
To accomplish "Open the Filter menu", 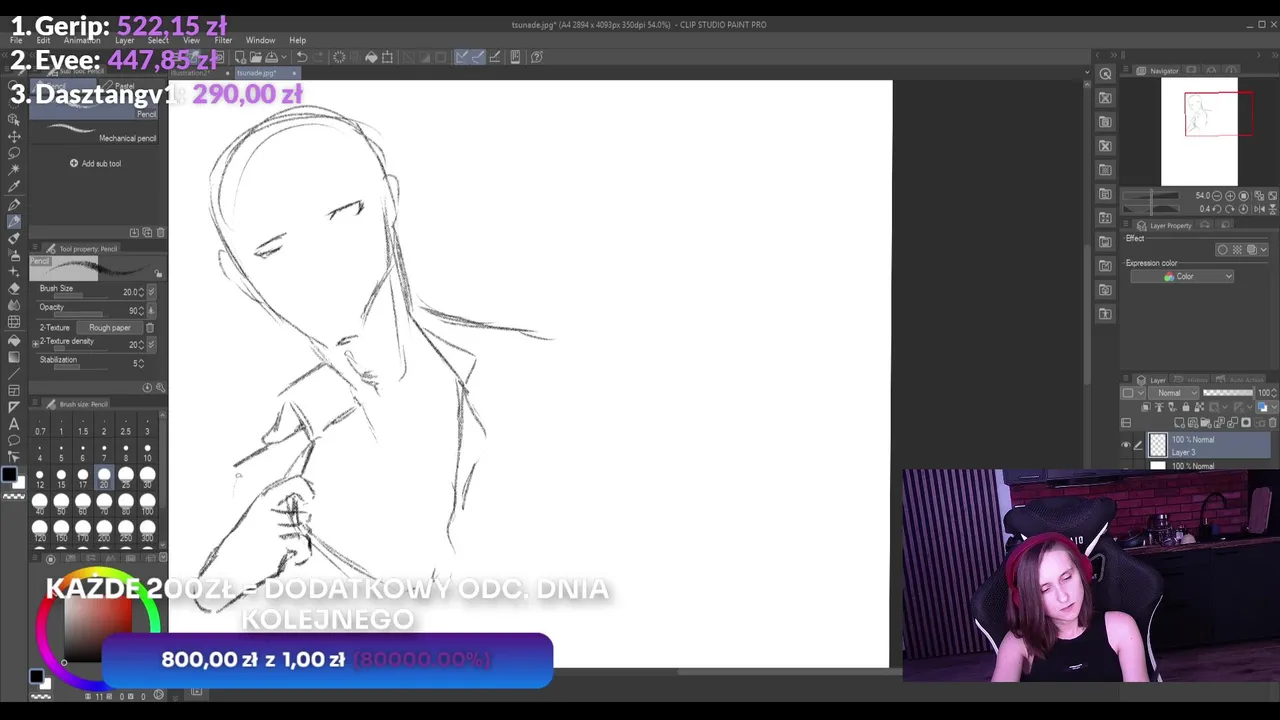I will coord(223,41).
